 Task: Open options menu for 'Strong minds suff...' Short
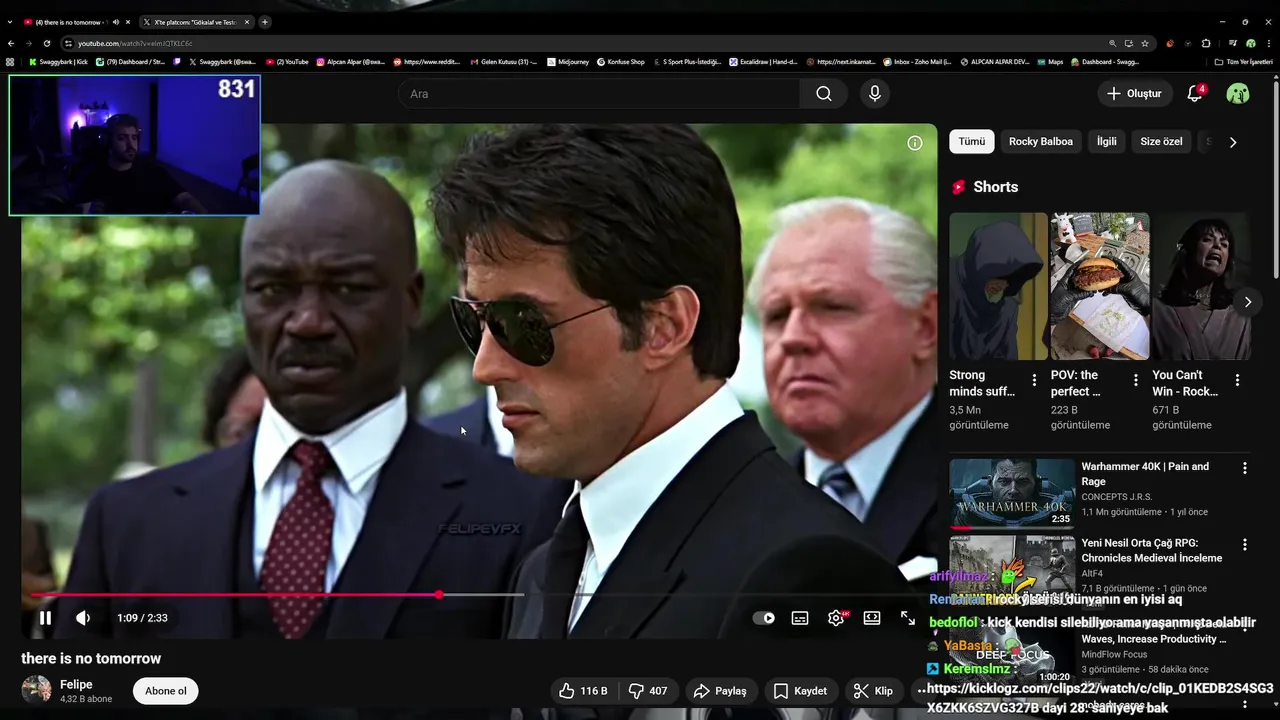click(1034, 380)
